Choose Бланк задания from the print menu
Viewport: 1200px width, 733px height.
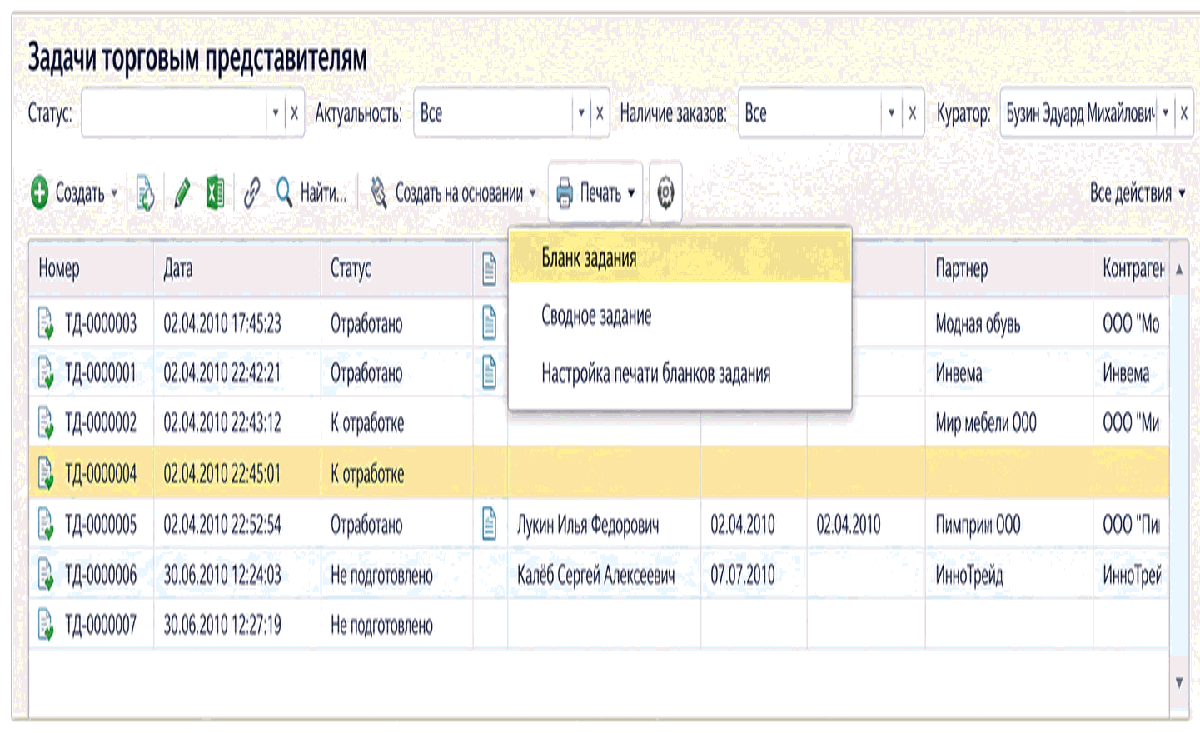tap(680, 258)
